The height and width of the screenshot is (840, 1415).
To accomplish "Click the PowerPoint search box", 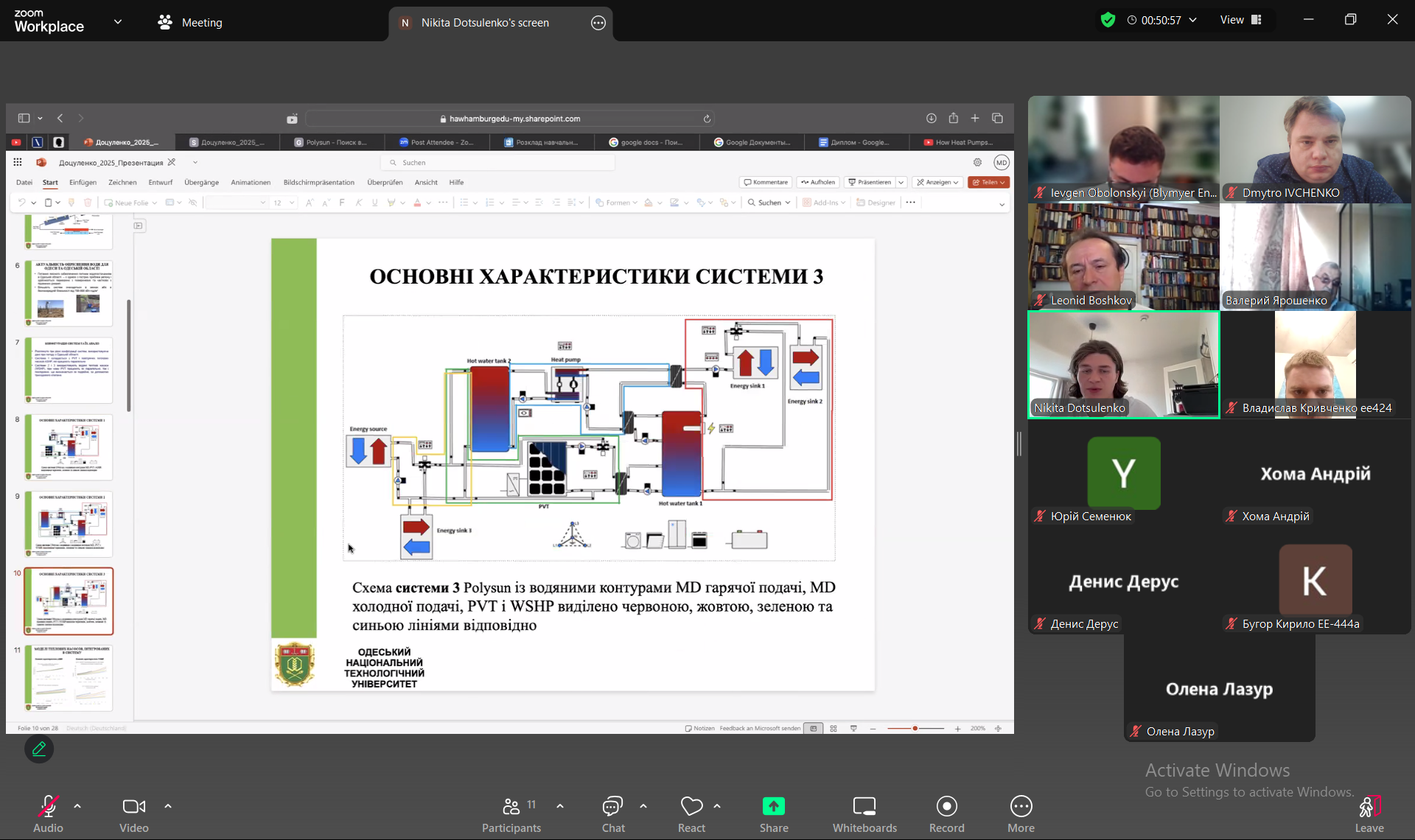I will click(497, 162).
